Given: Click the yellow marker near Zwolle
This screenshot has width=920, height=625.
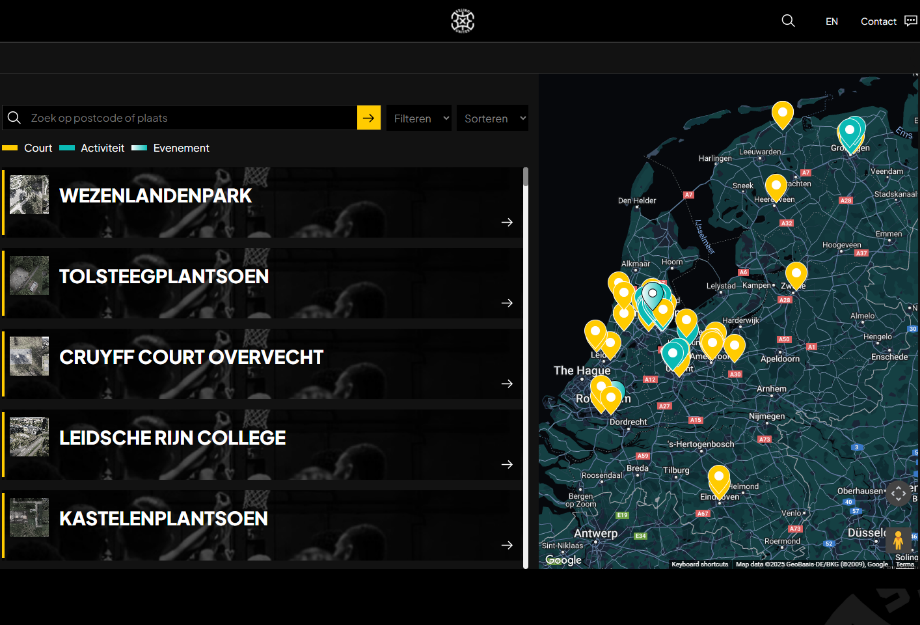Looking at the screenshot, I should (x=796, y=273).
